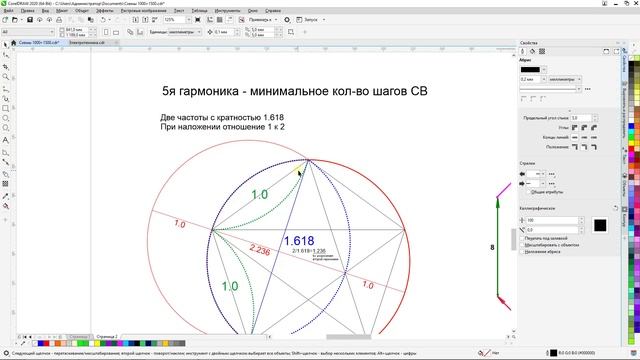Select the Transparency checkerboard tool

tap(5, 184)
